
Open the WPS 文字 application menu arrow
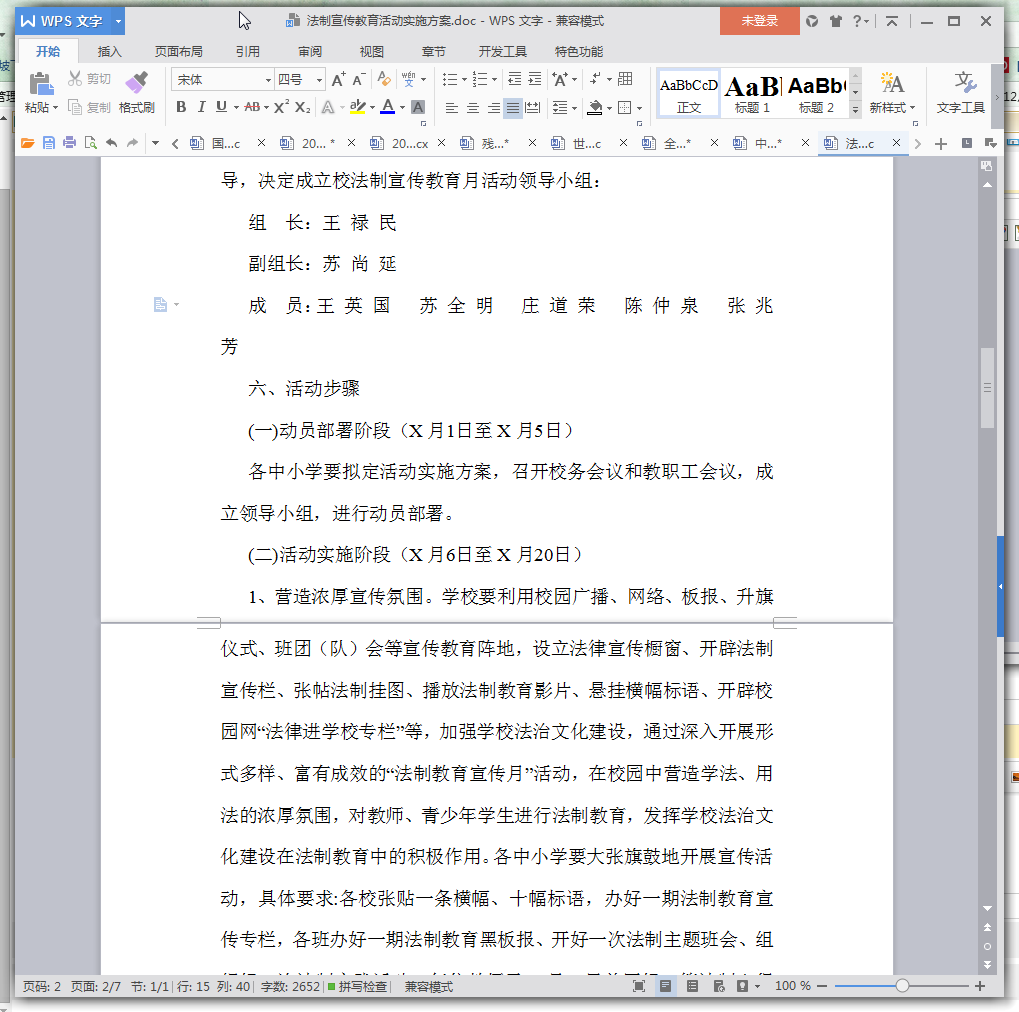(x=118, y=21)
